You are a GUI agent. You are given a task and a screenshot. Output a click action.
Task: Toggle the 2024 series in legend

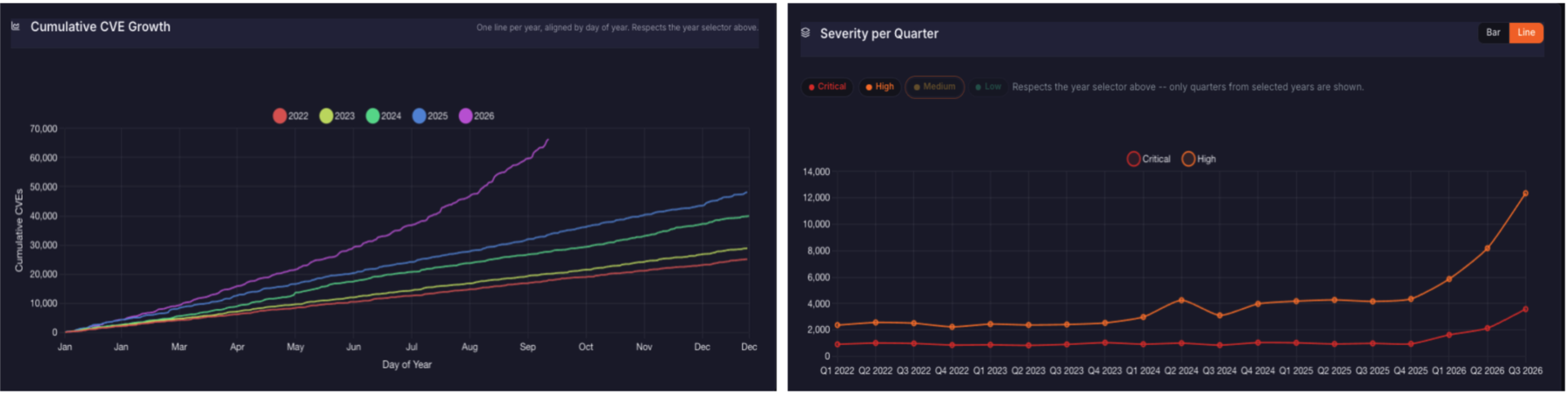coord(384,116)
